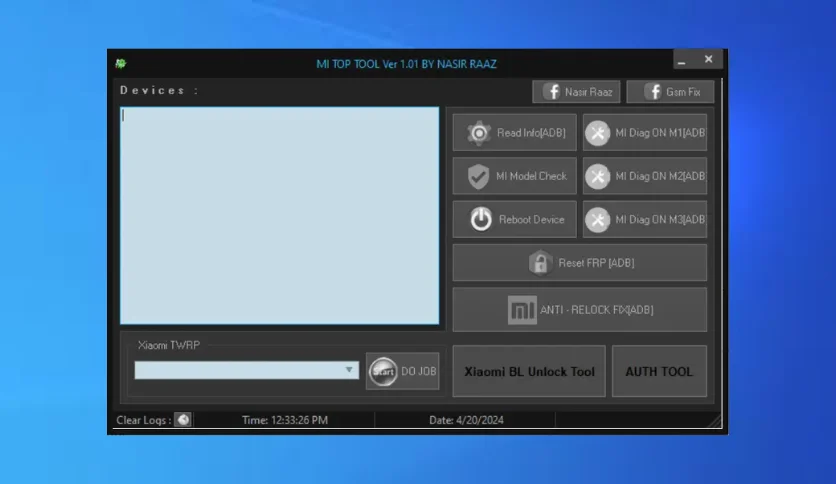This screenshot has width=836, height=484.
Task: Click the MI logo icon on Anti-Relock
Action: (x=522, y=310)
